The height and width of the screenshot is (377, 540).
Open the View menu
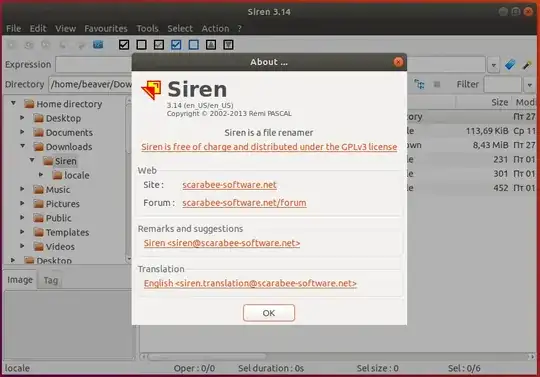click(65, 28)
